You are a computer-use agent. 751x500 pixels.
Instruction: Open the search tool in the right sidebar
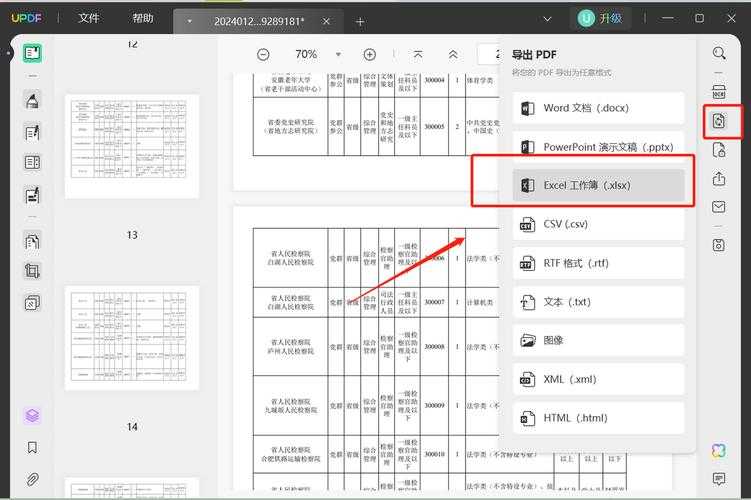pos(719,54)
